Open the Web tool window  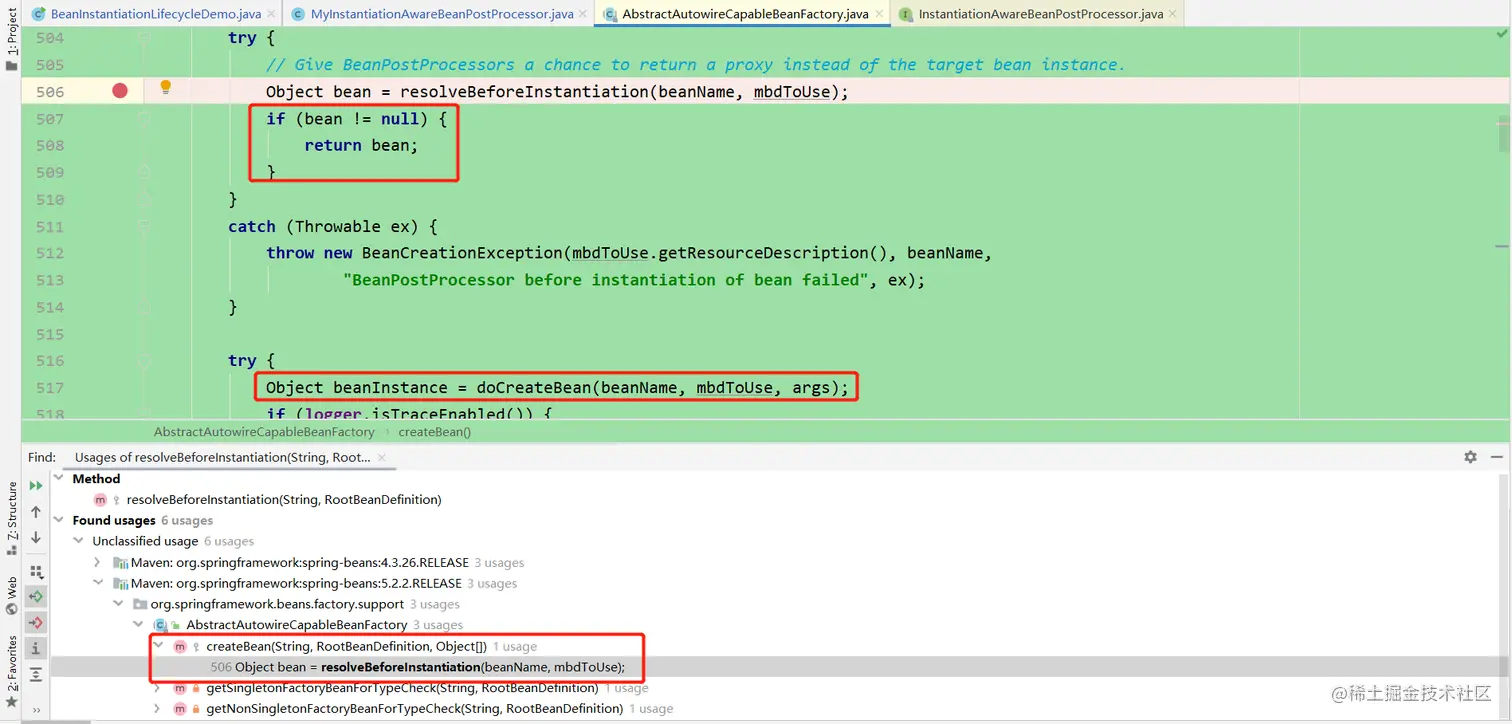pos(11,594)
